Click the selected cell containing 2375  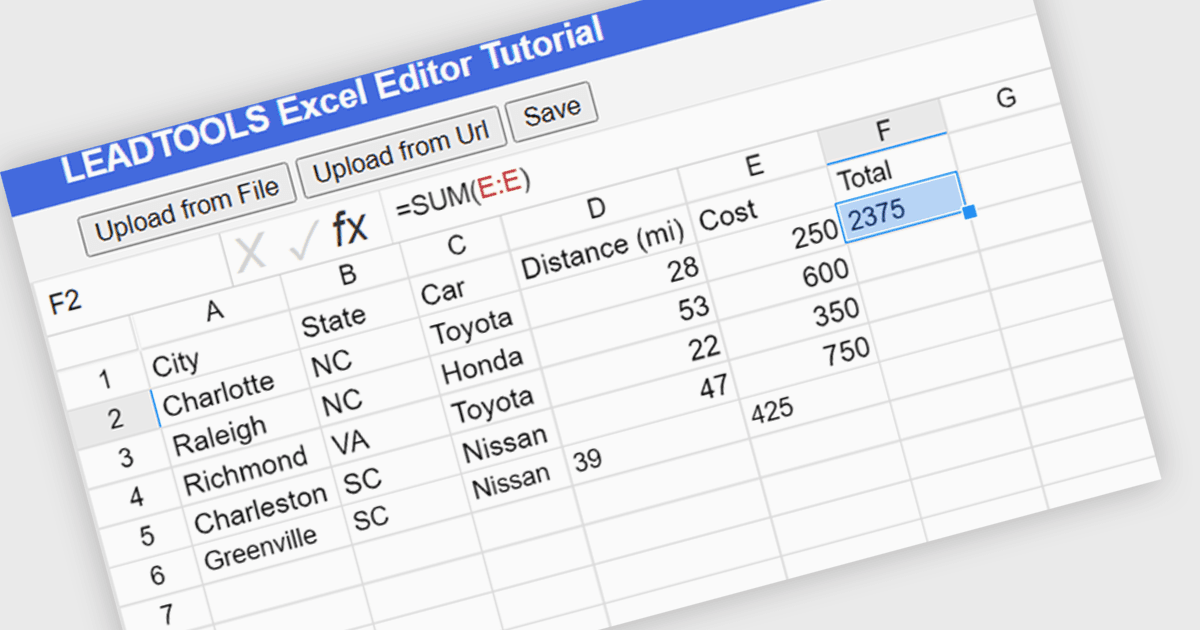click(903, 207)
